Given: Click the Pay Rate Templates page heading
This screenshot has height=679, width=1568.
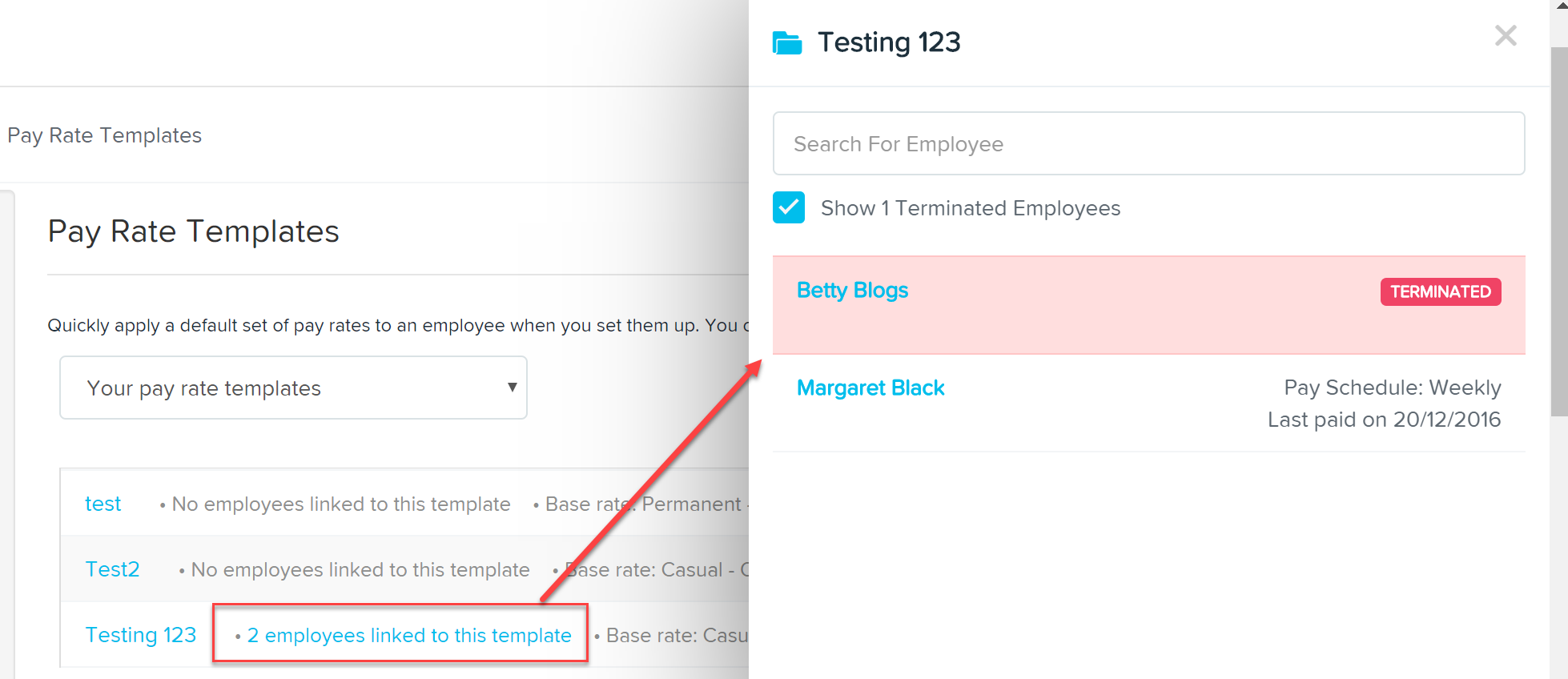Looking at the screenshot, I should [x=193, y=231].
